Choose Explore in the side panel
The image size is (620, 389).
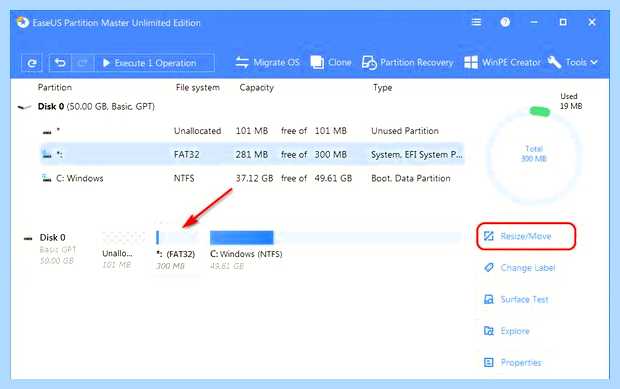click(507, 331)
